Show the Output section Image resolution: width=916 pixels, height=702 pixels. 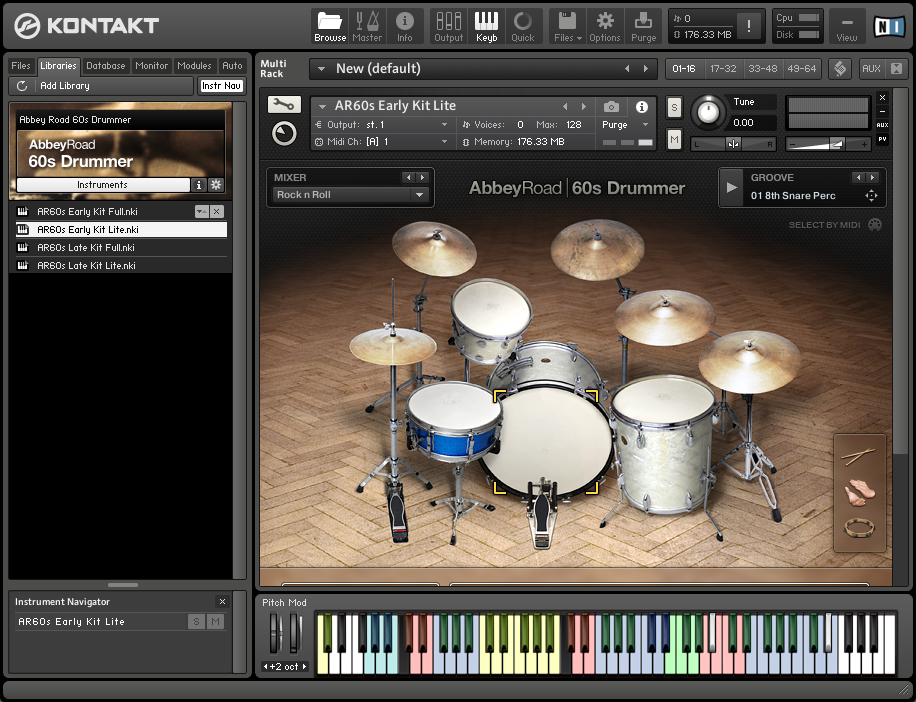[448, 26]
